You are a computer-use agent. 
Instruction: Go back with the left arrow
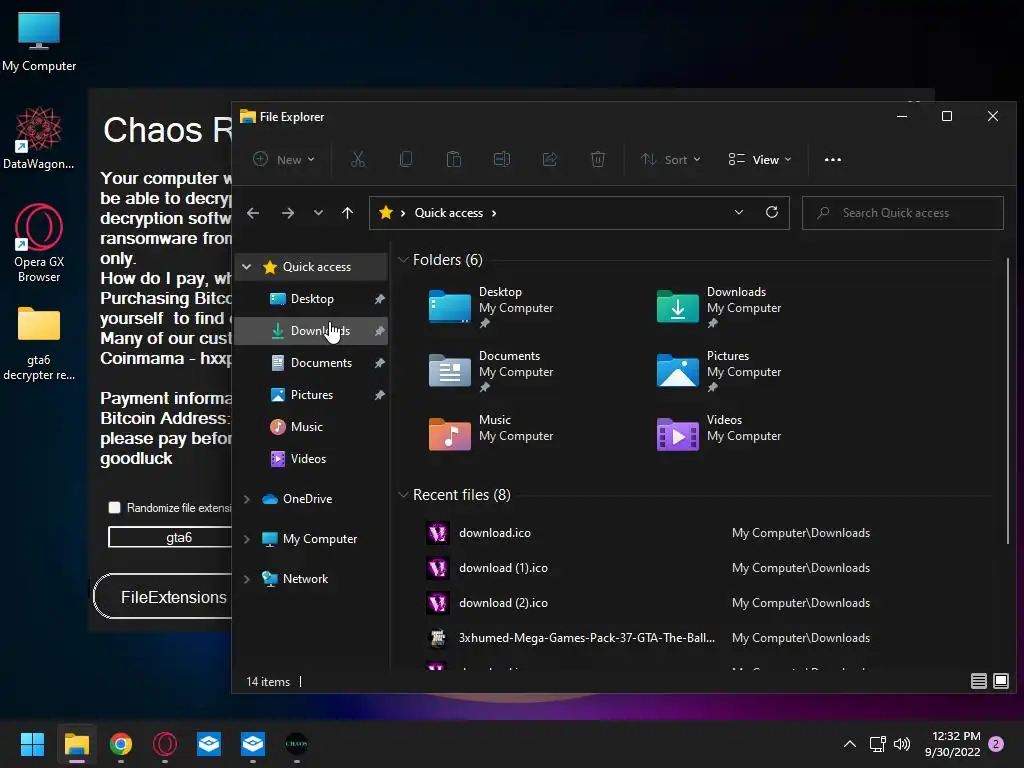tap(253, 213)
